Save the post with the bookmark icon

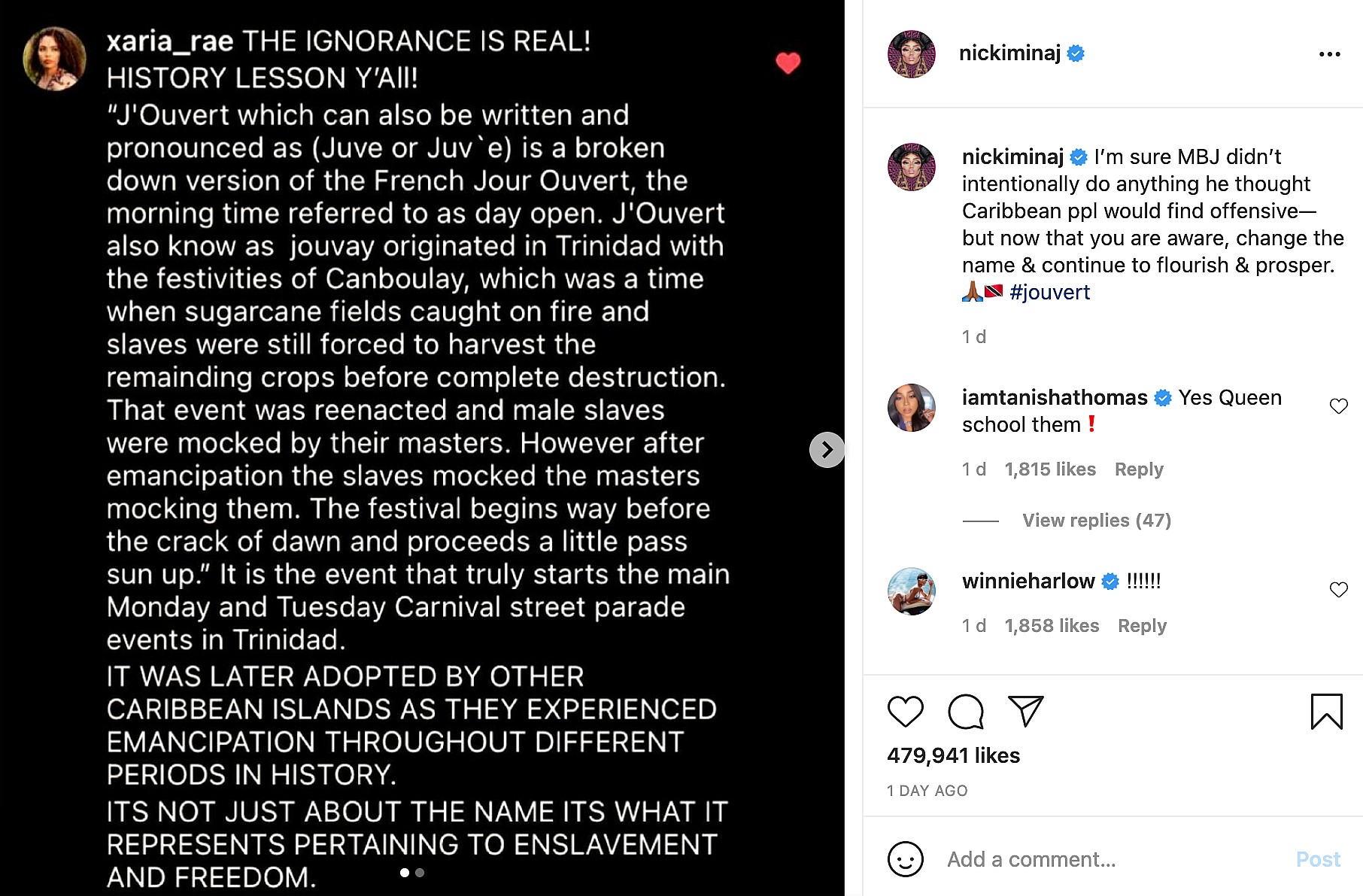coord(1326,711)
